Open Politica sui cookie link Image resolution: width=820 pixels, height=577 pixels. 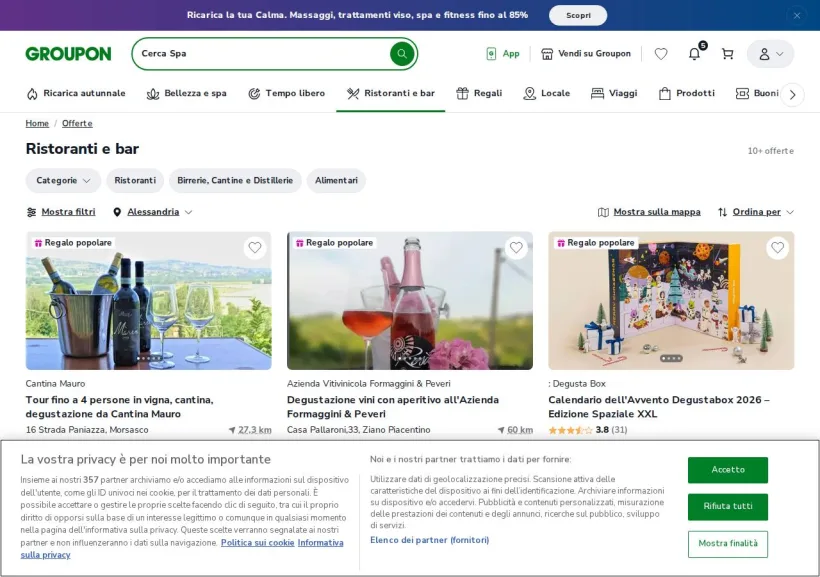pos(257,542)
